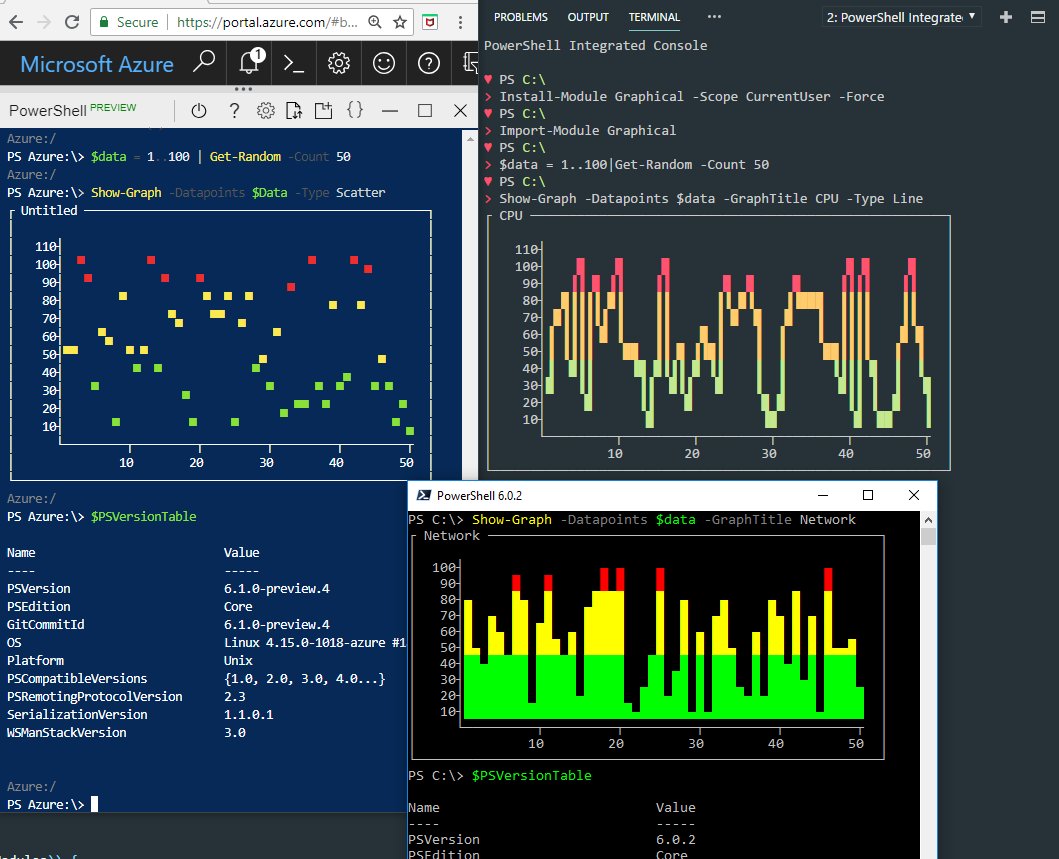Click 'GitCommitId' row name
Screen dimensions: 1059x859
point(45,625)
